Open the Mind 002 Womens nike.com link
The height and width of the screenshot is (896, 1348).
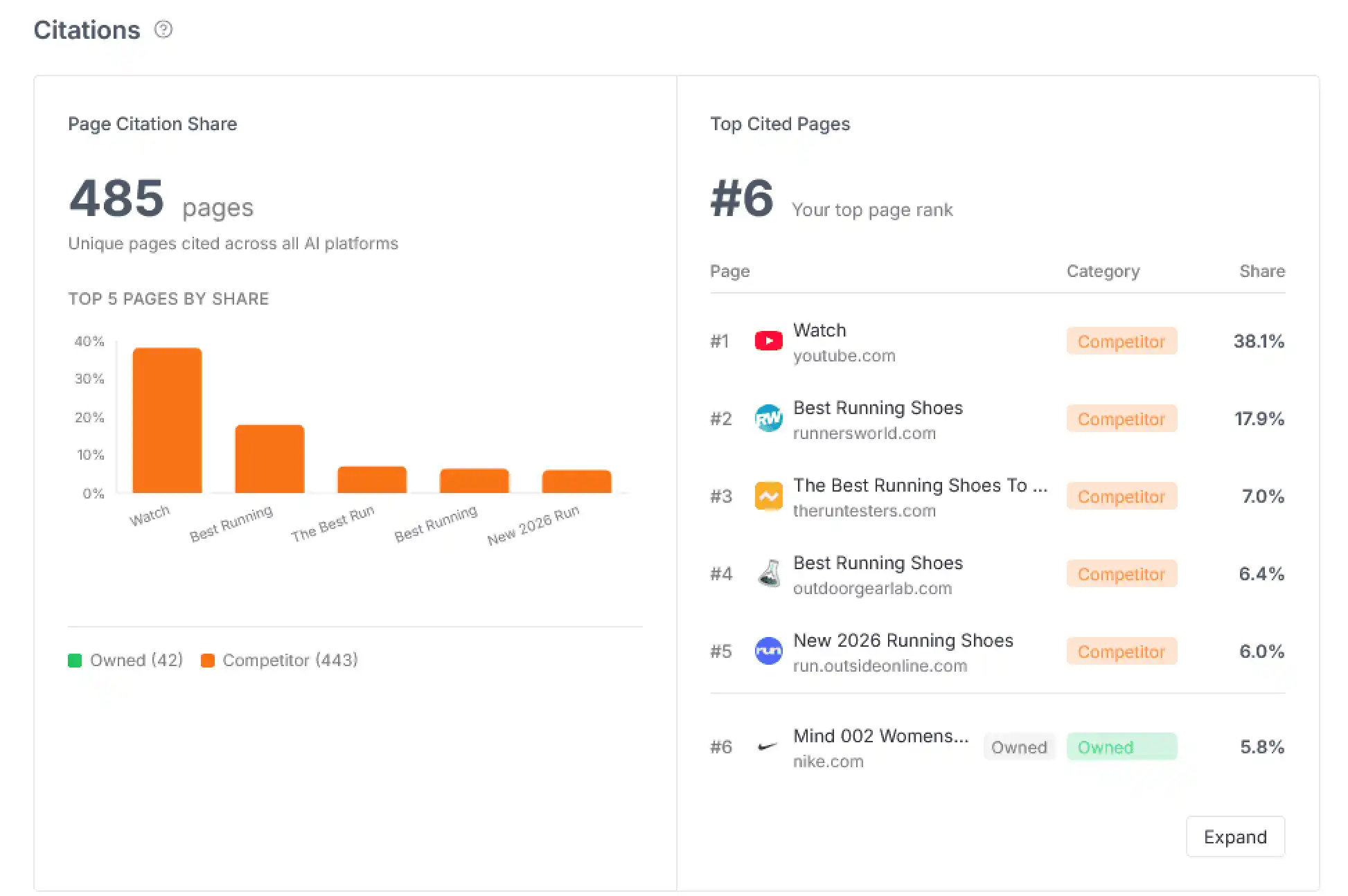tap(880, 736)
